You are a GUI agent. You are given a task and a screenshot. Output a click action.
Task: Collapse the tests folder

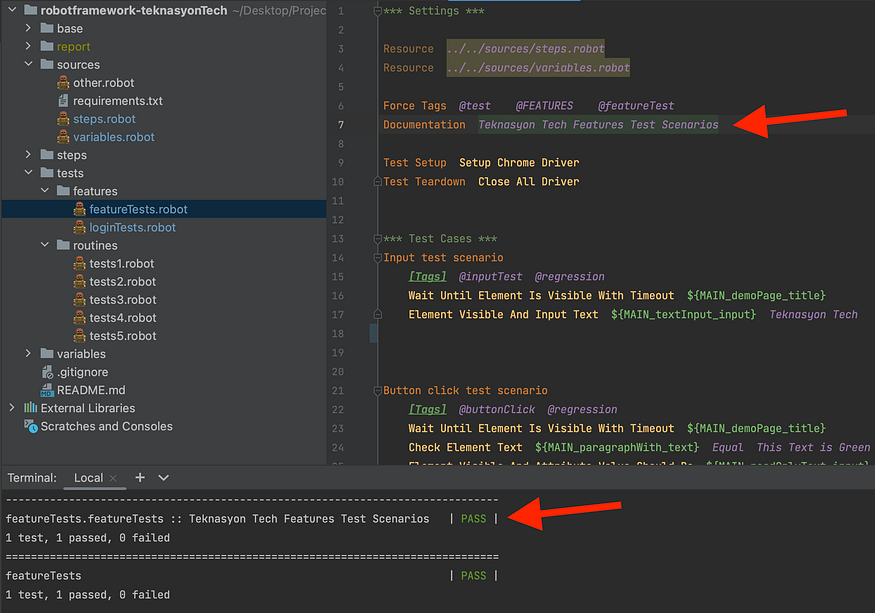tap(28, 172)
